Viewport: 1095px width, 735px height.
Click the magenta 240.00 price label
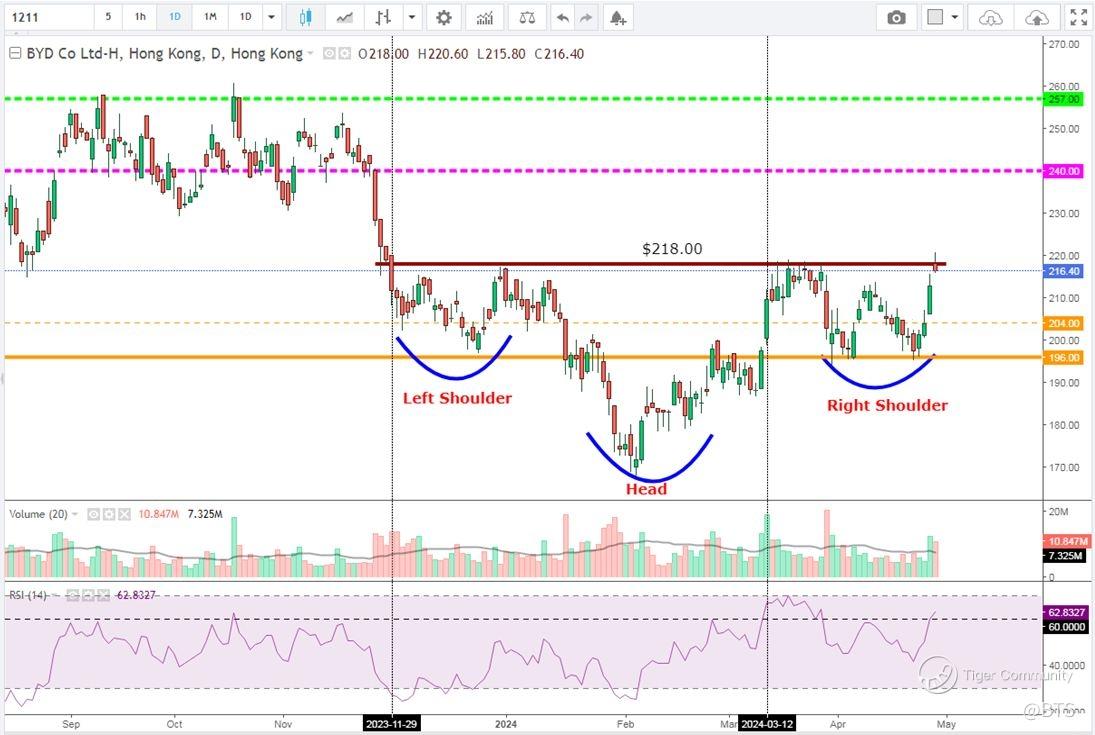[x=1064, y=171]
